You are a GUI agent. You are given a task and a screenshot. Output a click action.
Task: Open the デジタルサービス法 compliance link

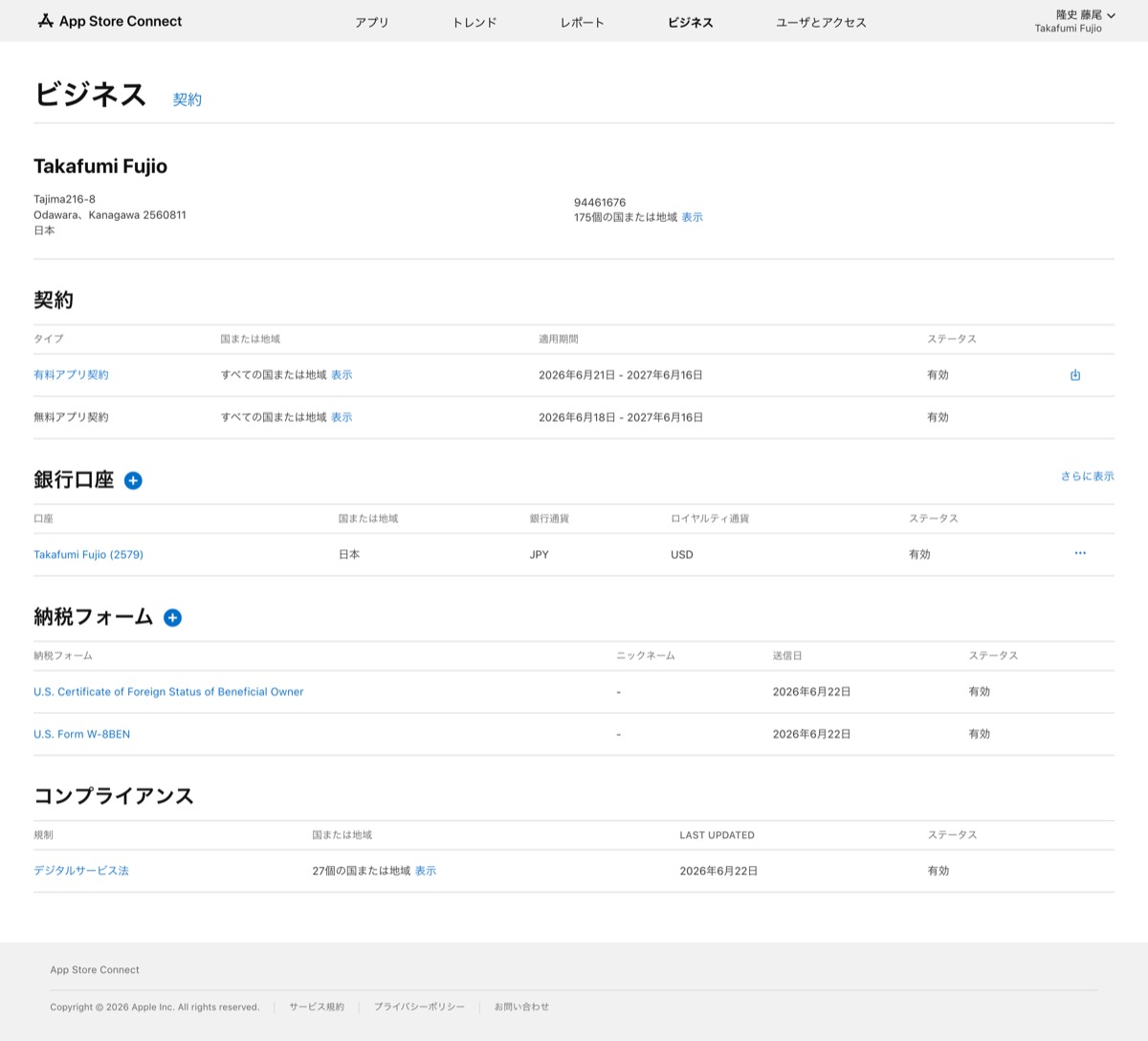pos(81,871)
